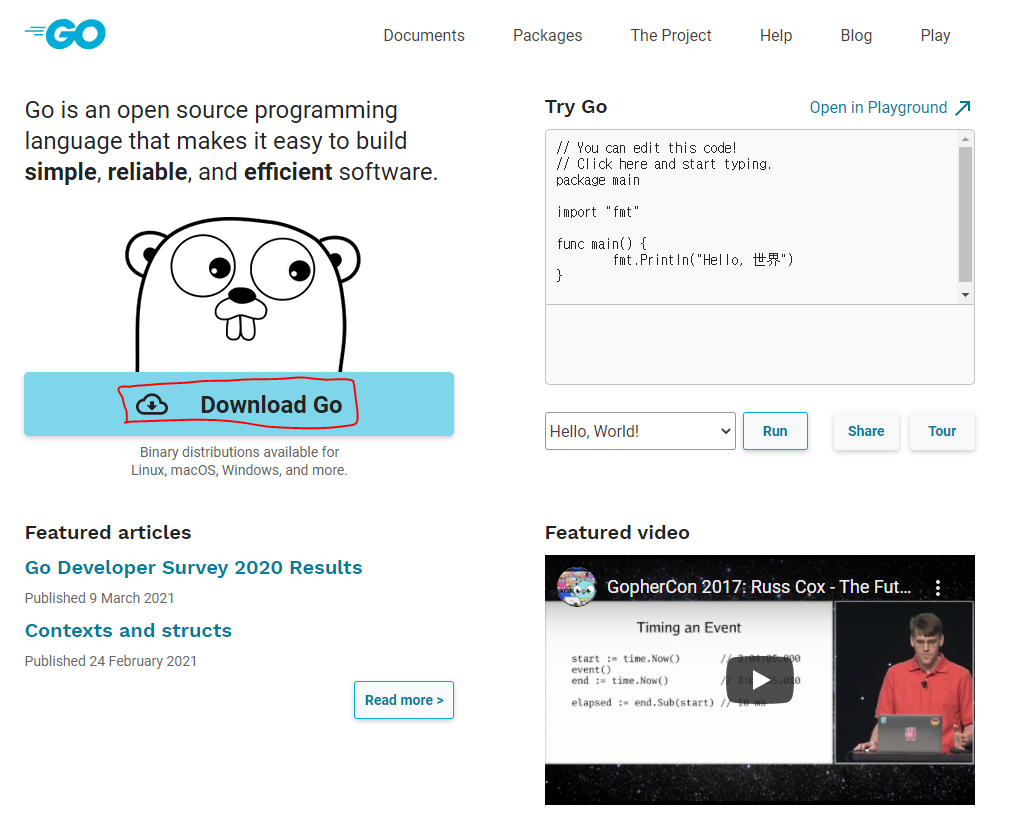1029x813 pixels.
Task: Open the Open in Playground link
Action: pos(878,108)
